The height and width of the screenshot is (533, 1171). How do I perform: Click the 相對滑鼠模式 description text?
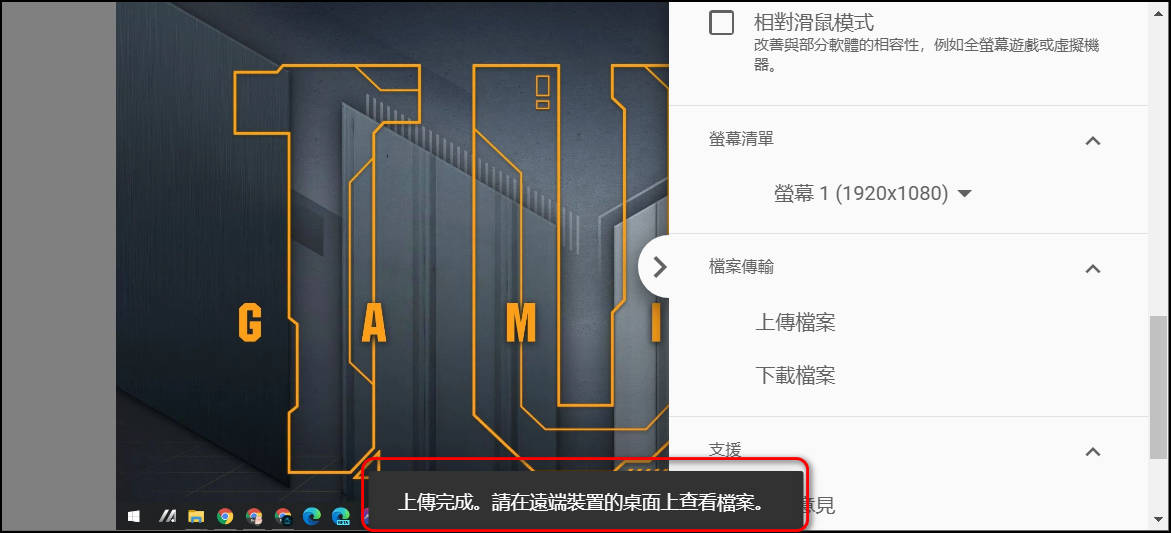pos(926,55)
